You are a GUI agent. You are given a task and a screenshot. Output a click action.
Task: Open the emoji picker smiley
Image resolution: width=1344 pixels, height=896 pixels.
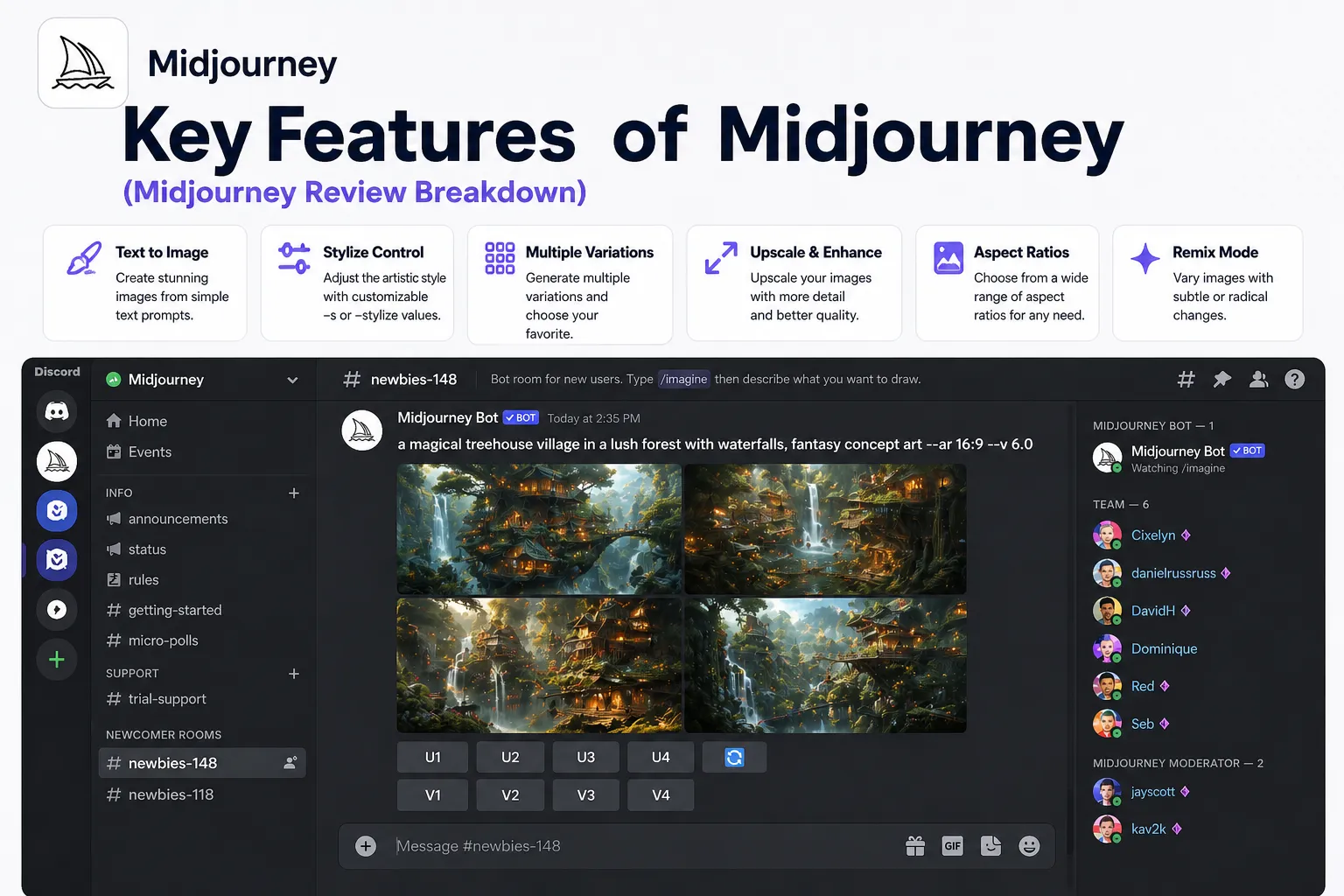pos(1029,846)
